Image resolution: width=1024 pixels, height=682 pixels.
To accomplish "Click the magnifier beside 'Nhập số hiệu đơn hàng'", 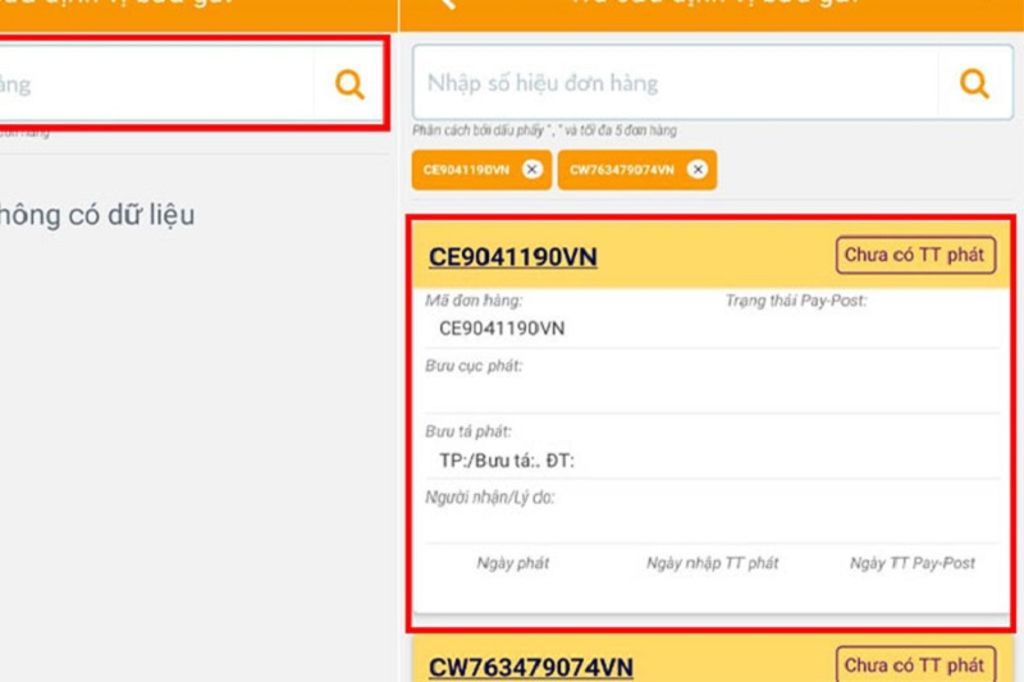I will pos(974,83).
